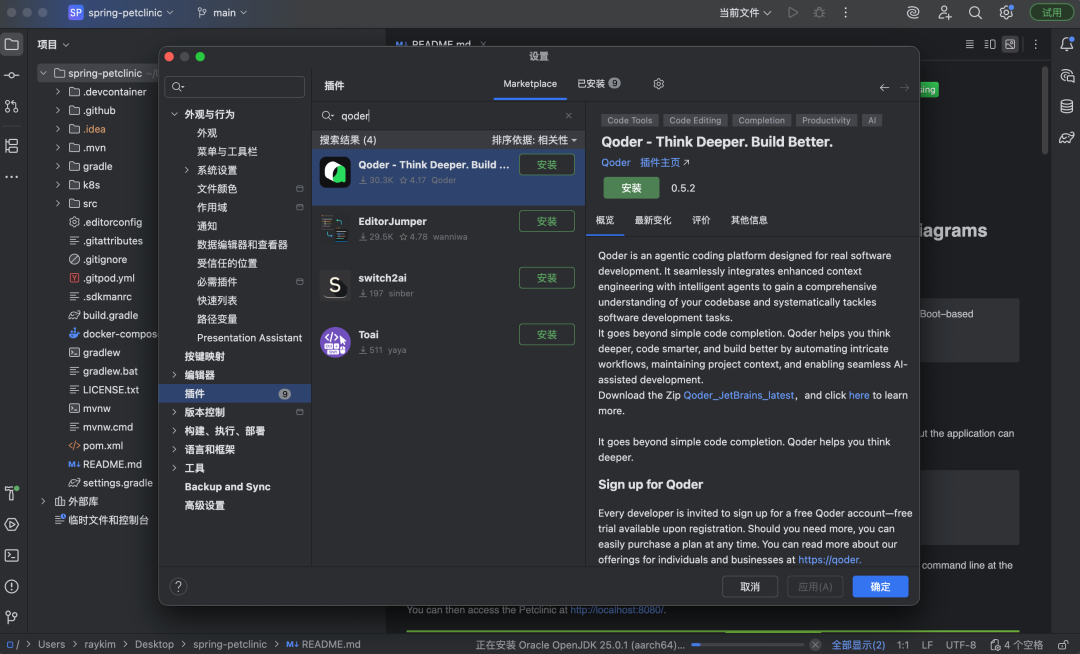The width and height of the screenshot is (1080, 654).
Task: Collapse the 外观与行为 settings section
Action: [x=175, y=115]
